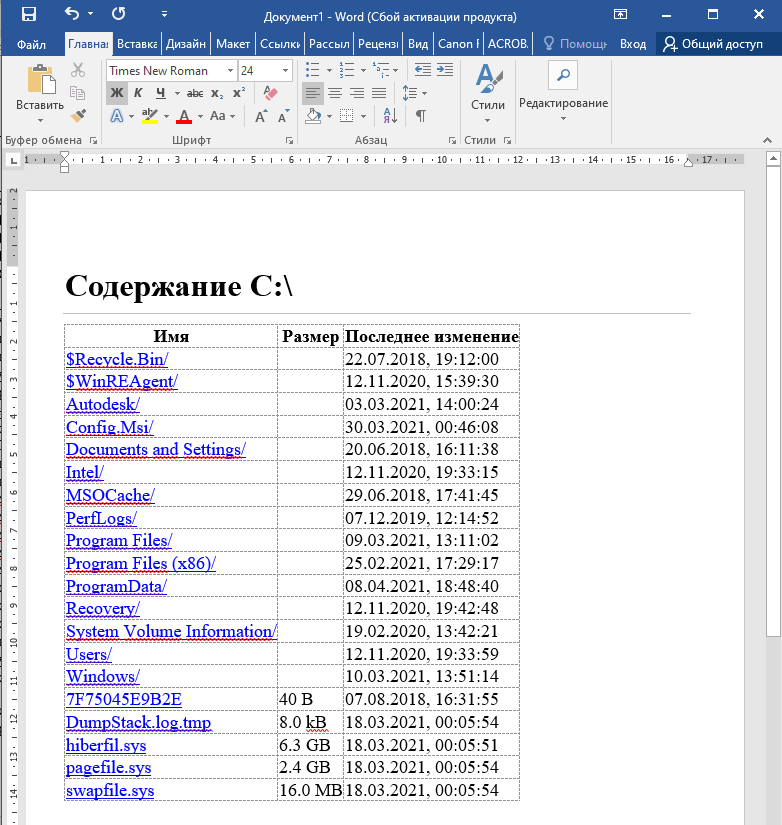Image resolution: width=782 pixels, height=825 pixels.
Task: Open the Program Files/ link
Action: click(115, 541)
